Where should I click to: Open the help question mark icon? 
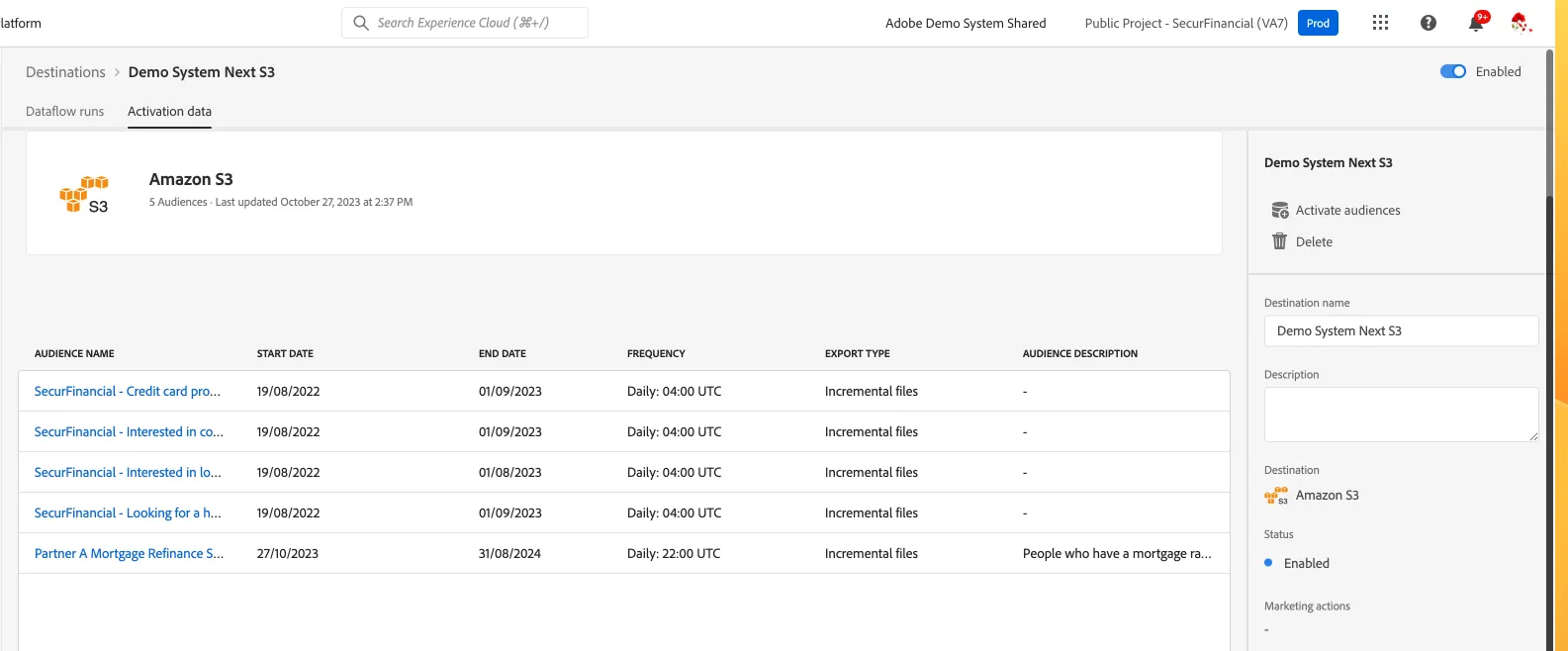point(1429,23)
